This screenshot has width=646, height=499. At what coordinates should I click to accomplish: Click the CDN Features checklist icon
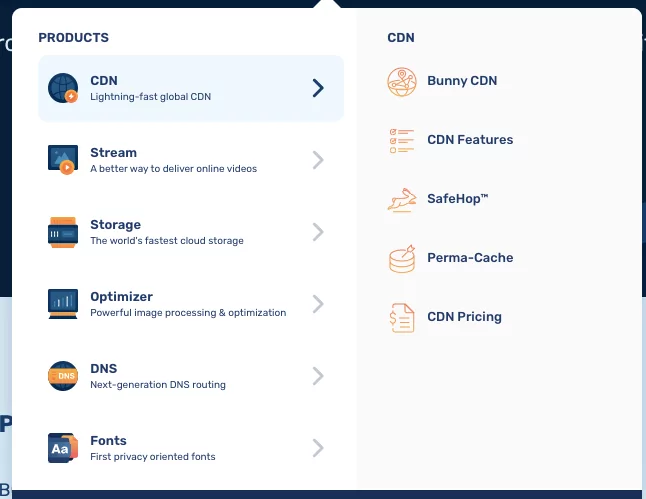point(402,141)
